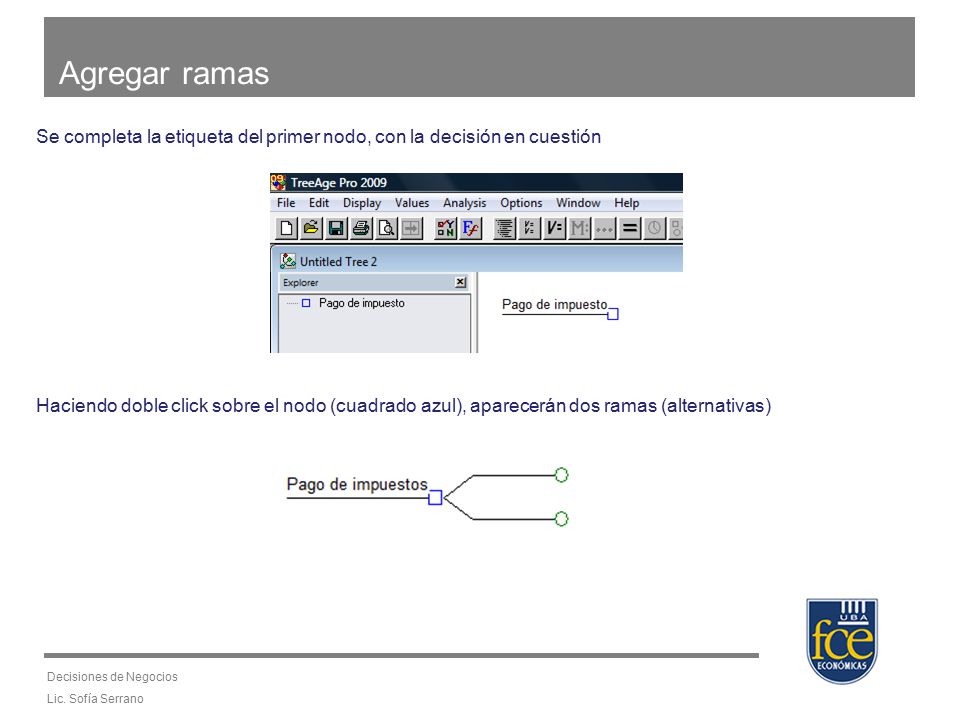
Task: Open the Ff function toolbar icon
Action: pos(470,228)
